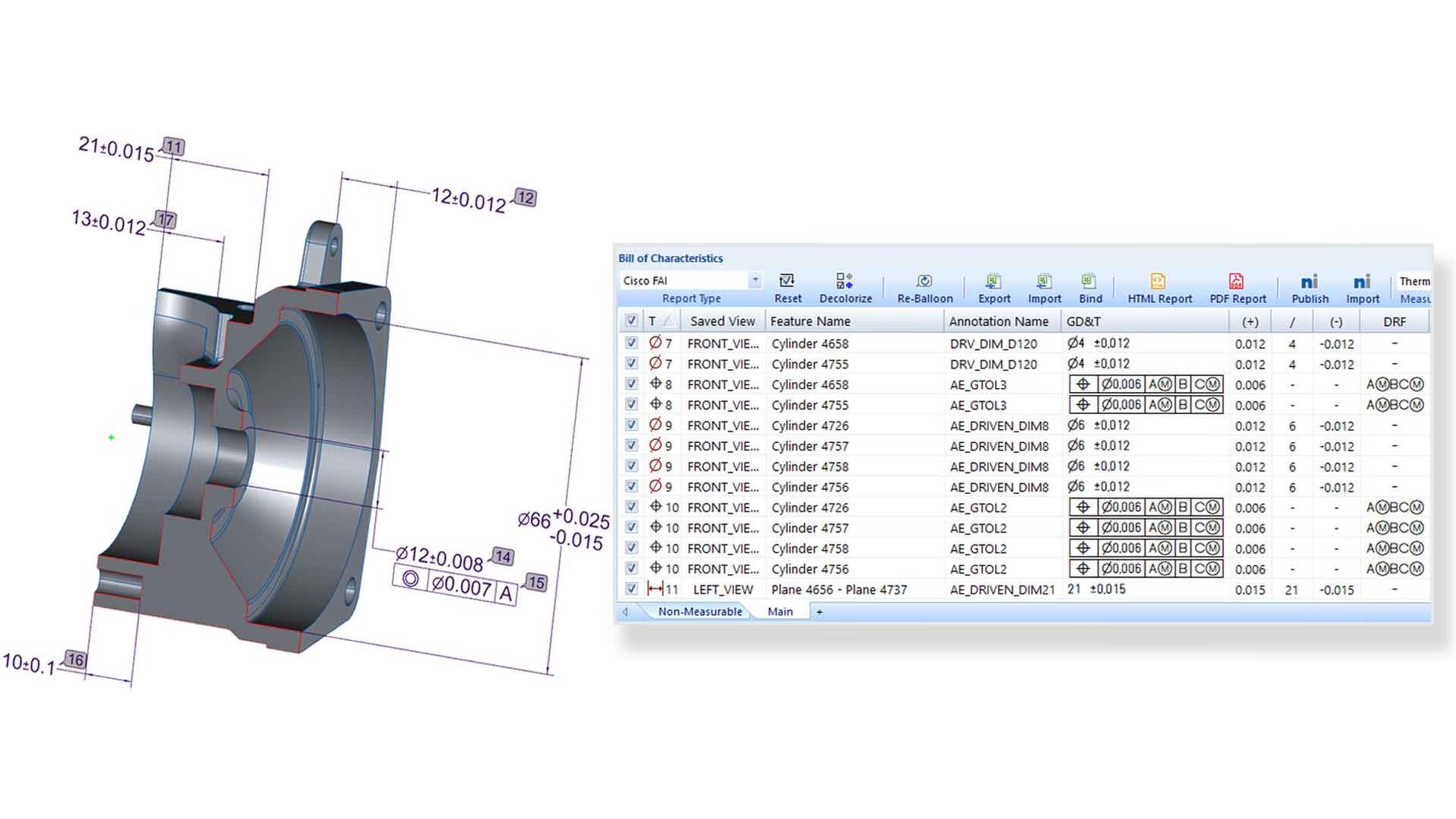Switch to the Main tab

(x=780, y=612)
